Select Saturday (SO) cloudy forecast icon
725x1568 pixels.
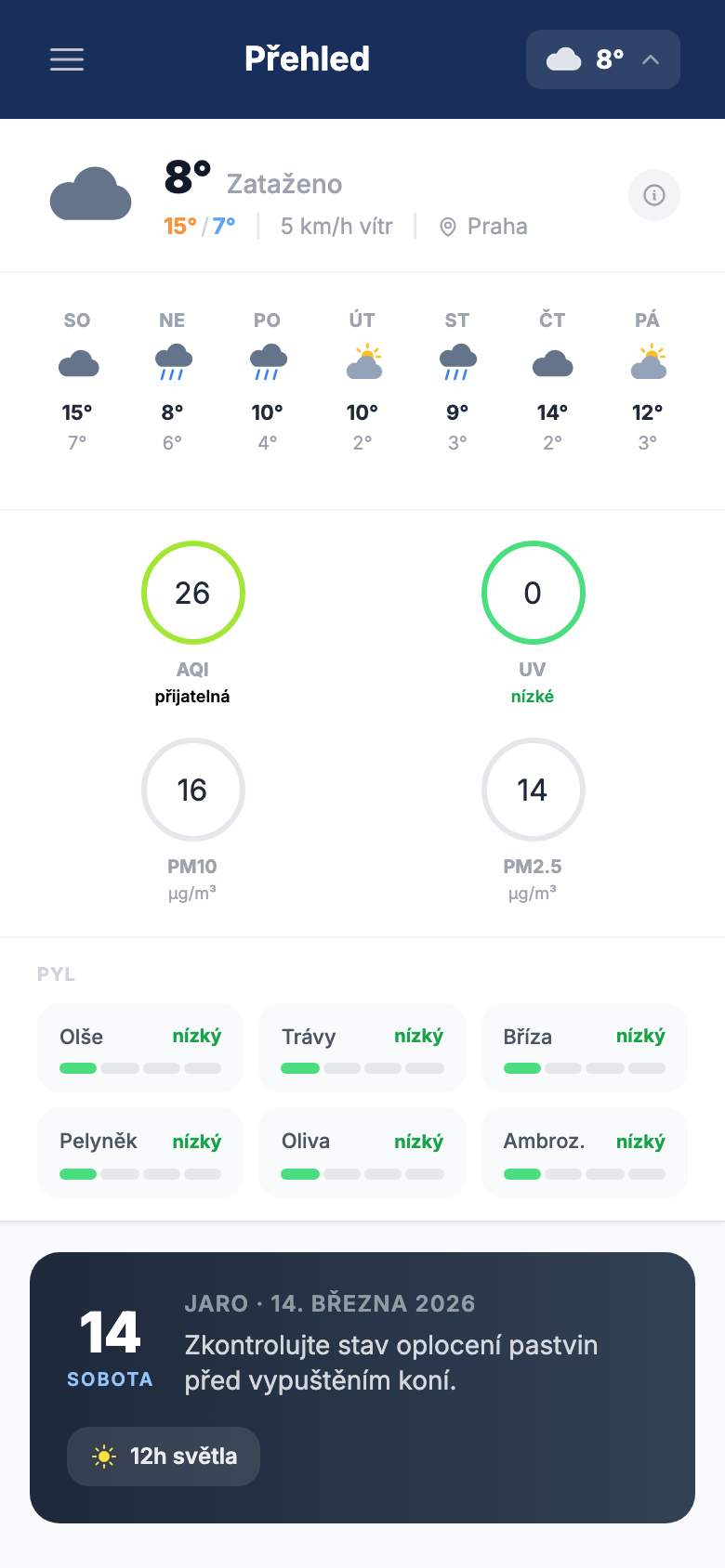pyautogui.click(x=78, y=363)
